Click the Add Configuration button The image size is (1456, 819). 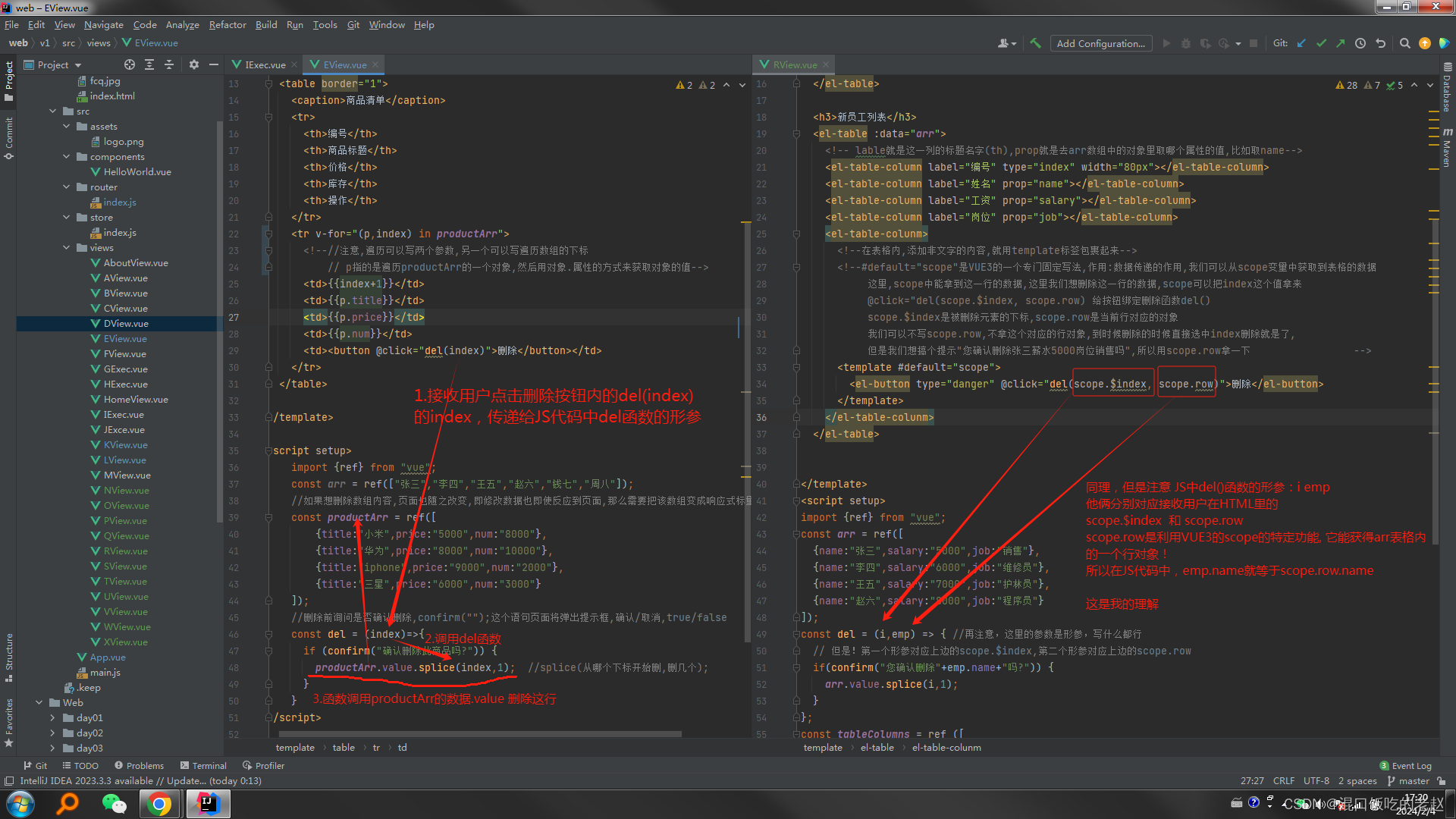pyautogui.click(x=1101, y=43)
